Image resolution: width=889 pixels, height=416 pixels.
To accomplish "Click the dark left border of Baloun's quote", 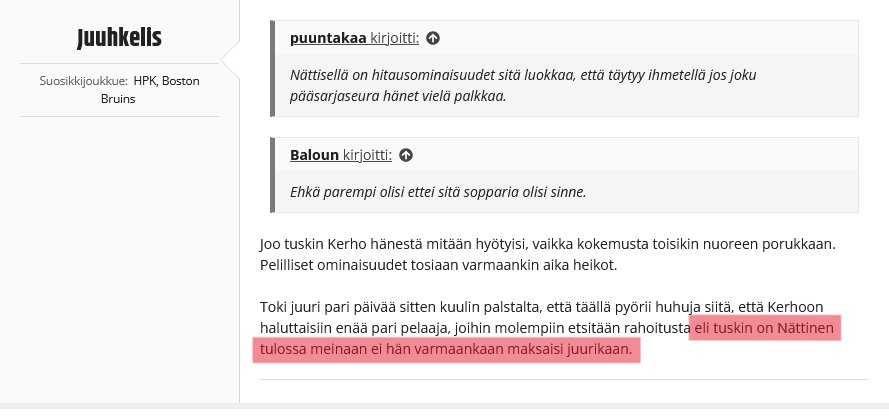I will tap(273, 174).
